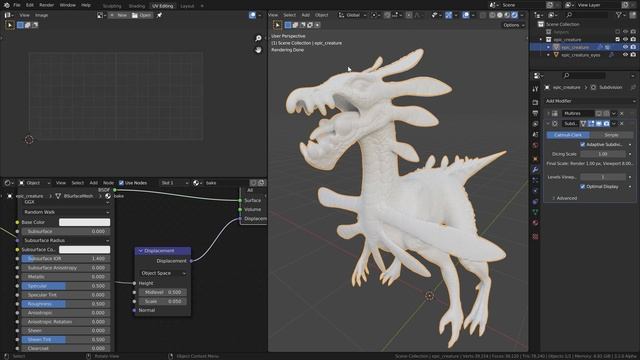Image resolution: width=640 pixels, height=360 pixels.
Task: Adjust the Roughness slider
Action: [66, 304]
